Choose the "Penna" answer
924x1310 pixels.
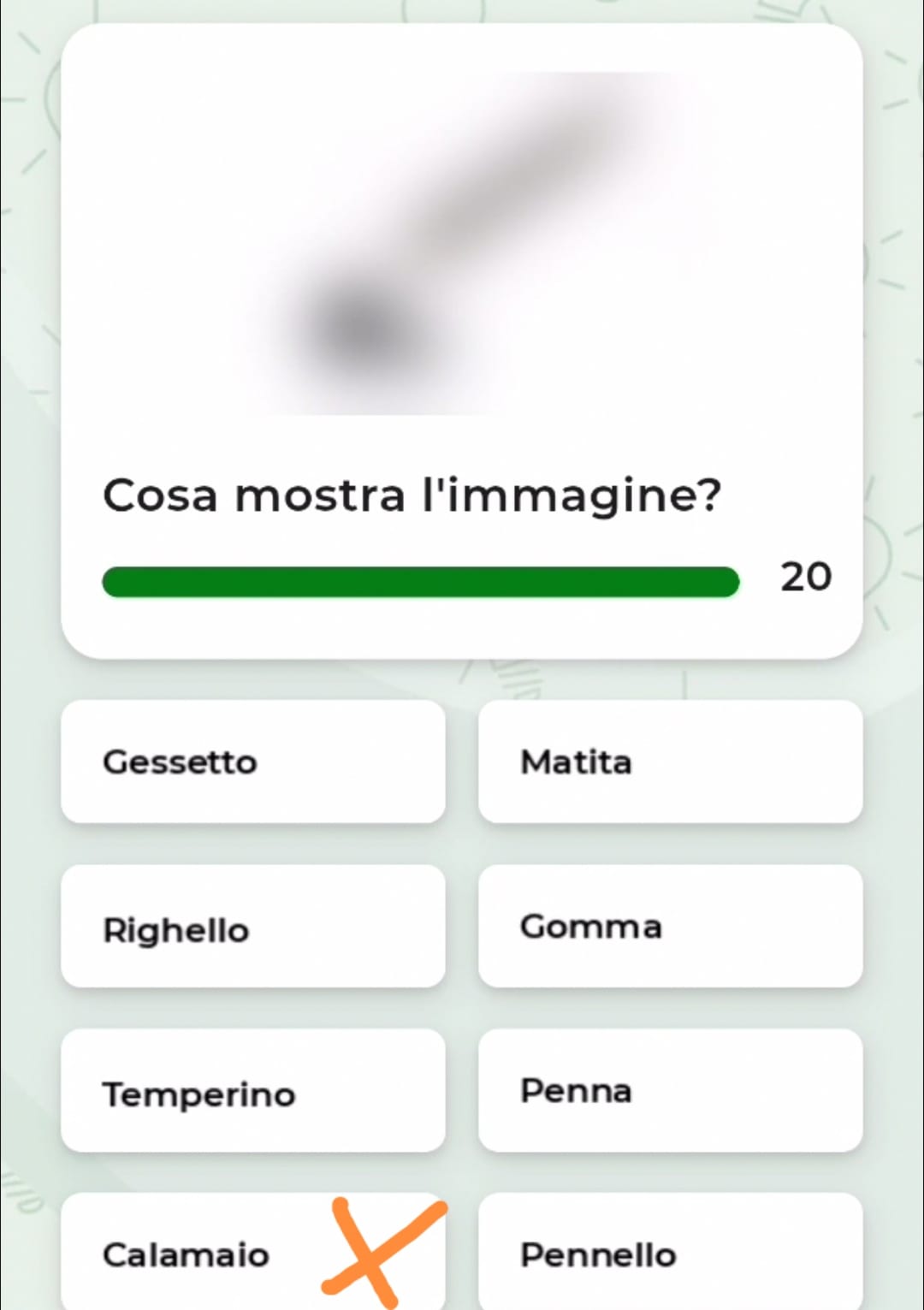670,1090
